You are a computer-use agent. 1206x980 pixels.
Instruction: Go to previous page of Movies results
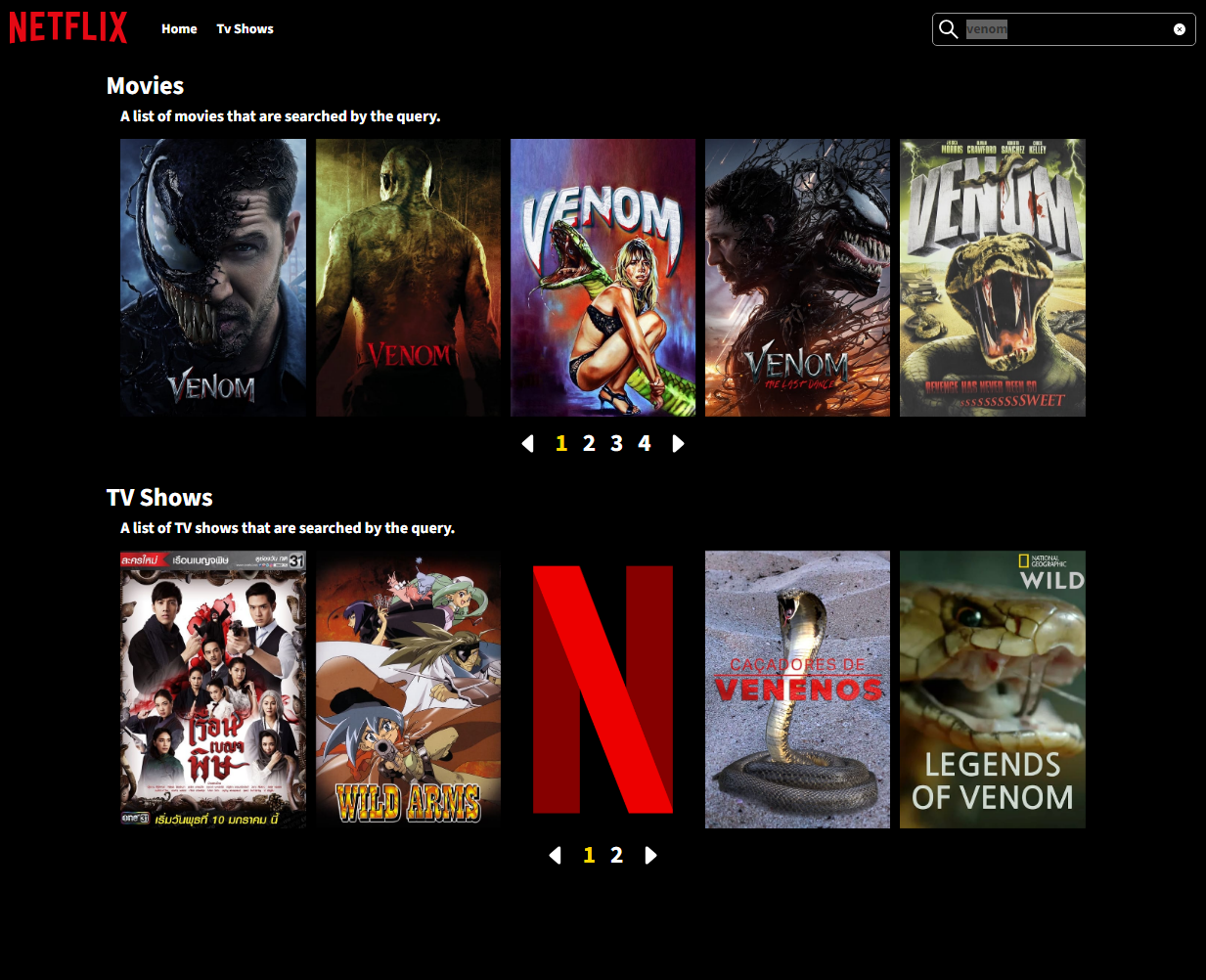[528, 444]
